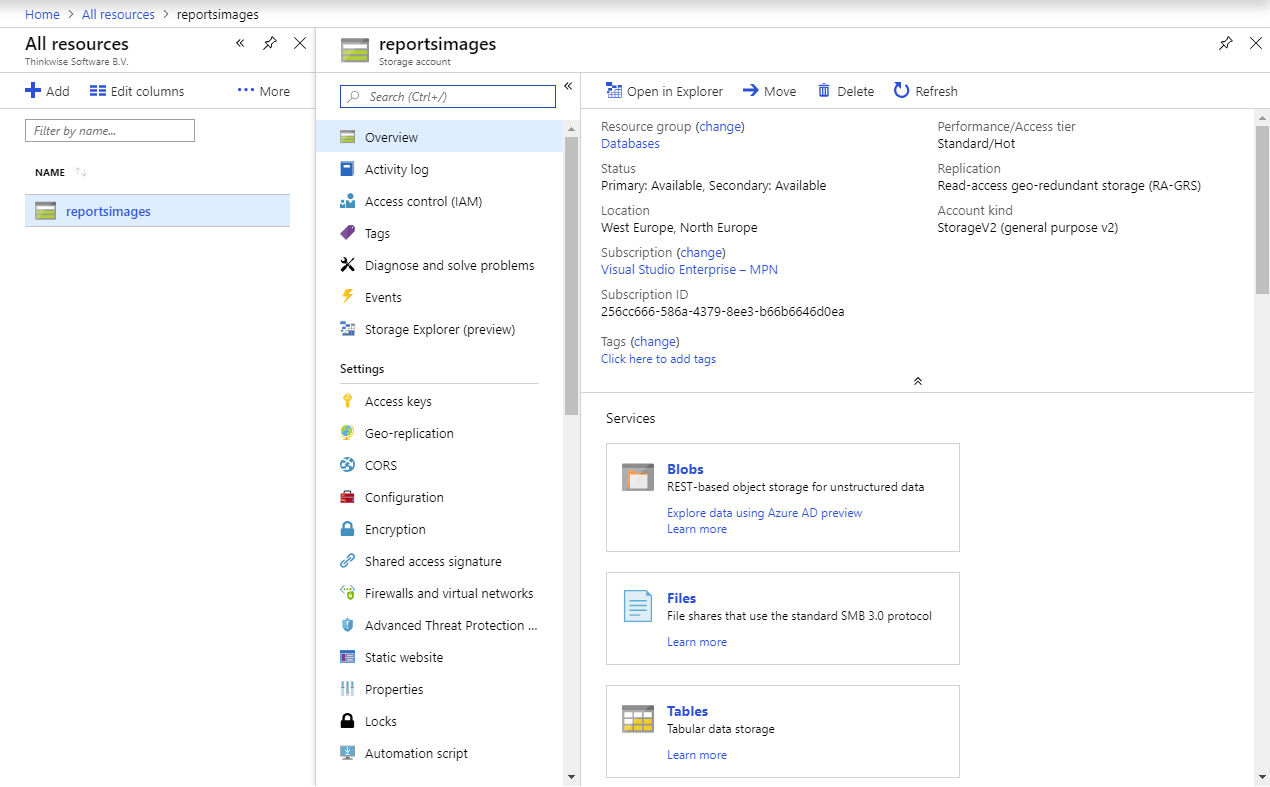Change the resource group

720,127
